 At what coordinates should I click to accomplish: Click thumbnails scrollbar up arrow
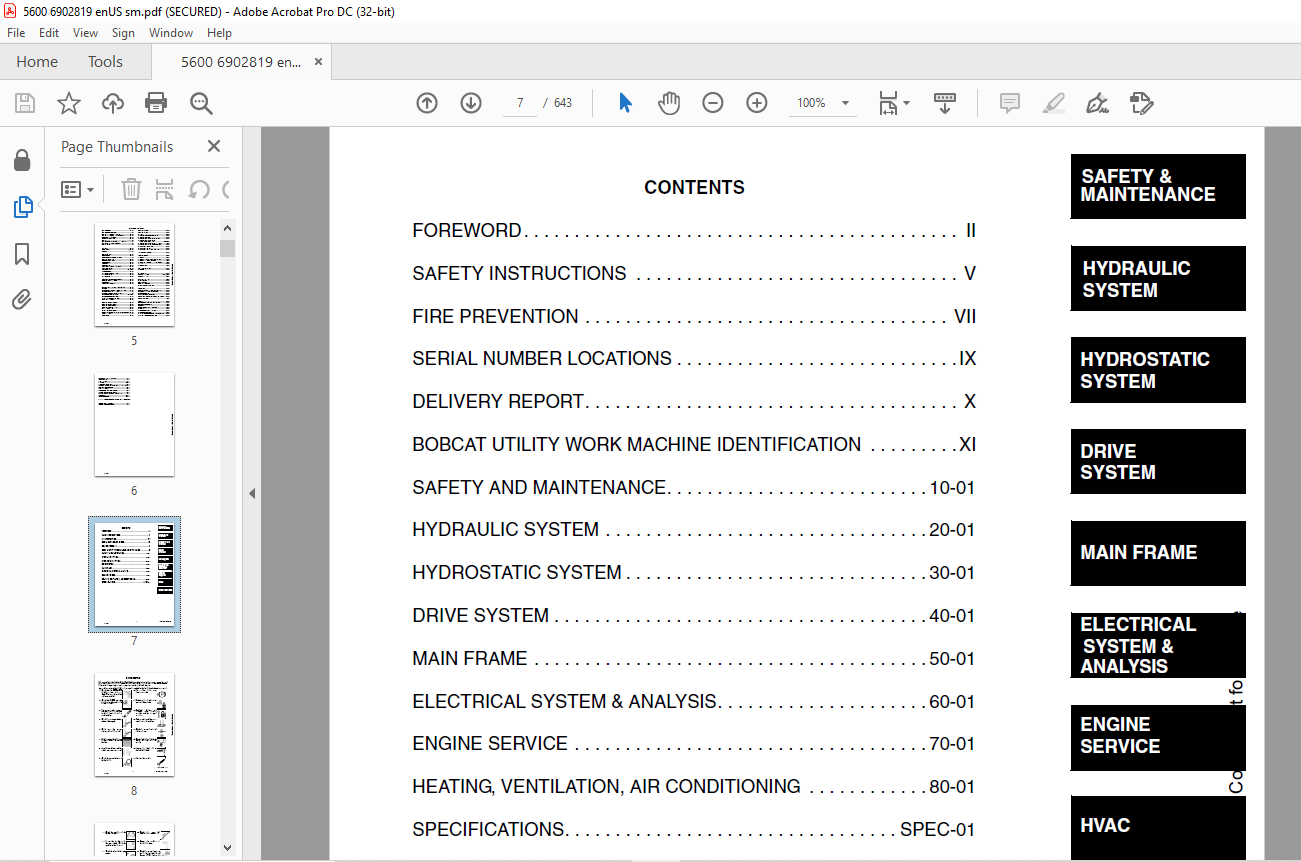[x=228, y=227]
